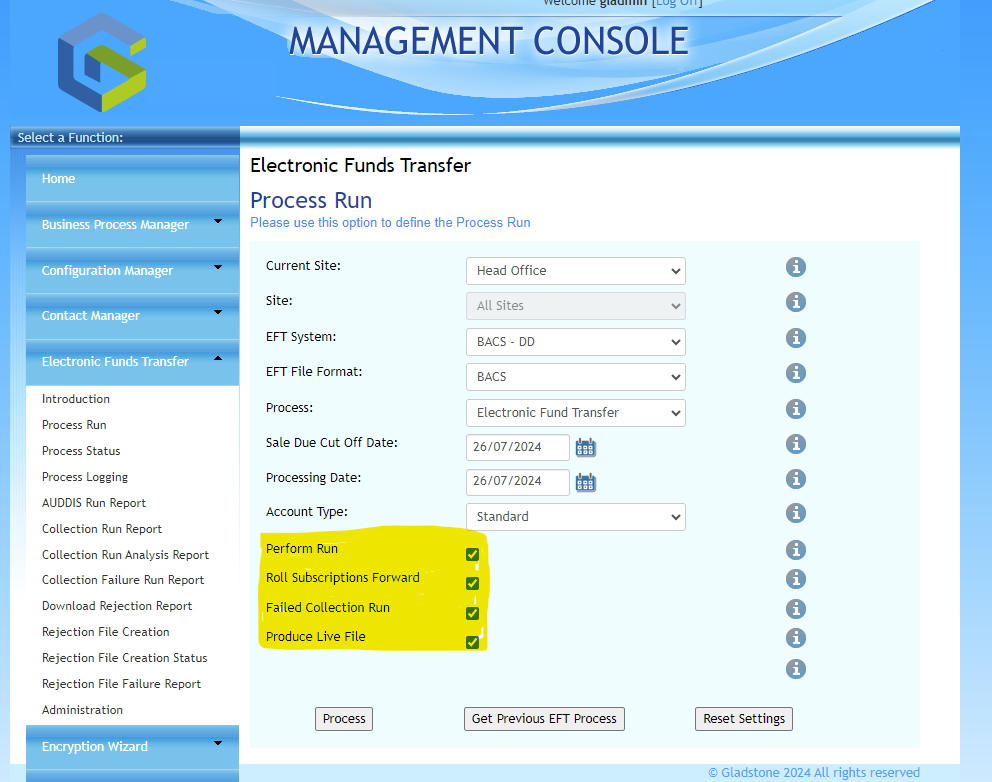Click the Process button
The image size is (992, 782).
pos(344,719)
